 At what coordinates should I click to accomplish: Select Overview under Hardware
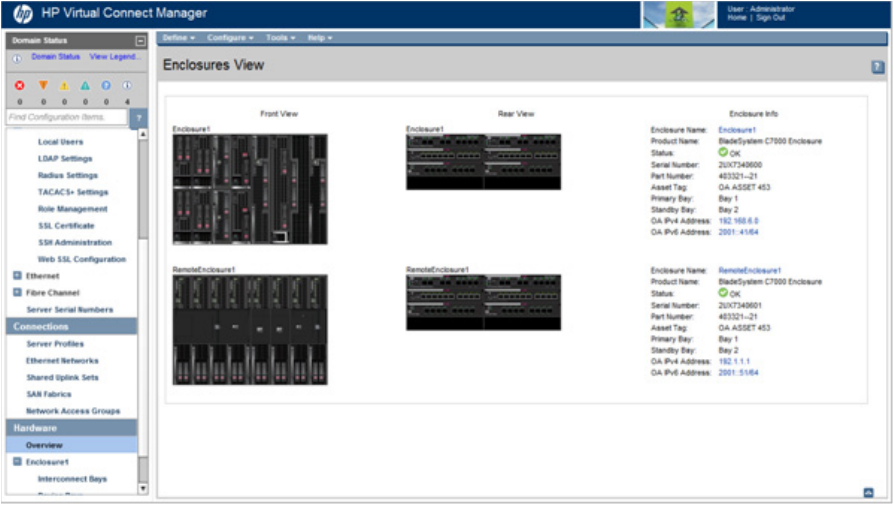pyautogui.click(x=72, y=445)
